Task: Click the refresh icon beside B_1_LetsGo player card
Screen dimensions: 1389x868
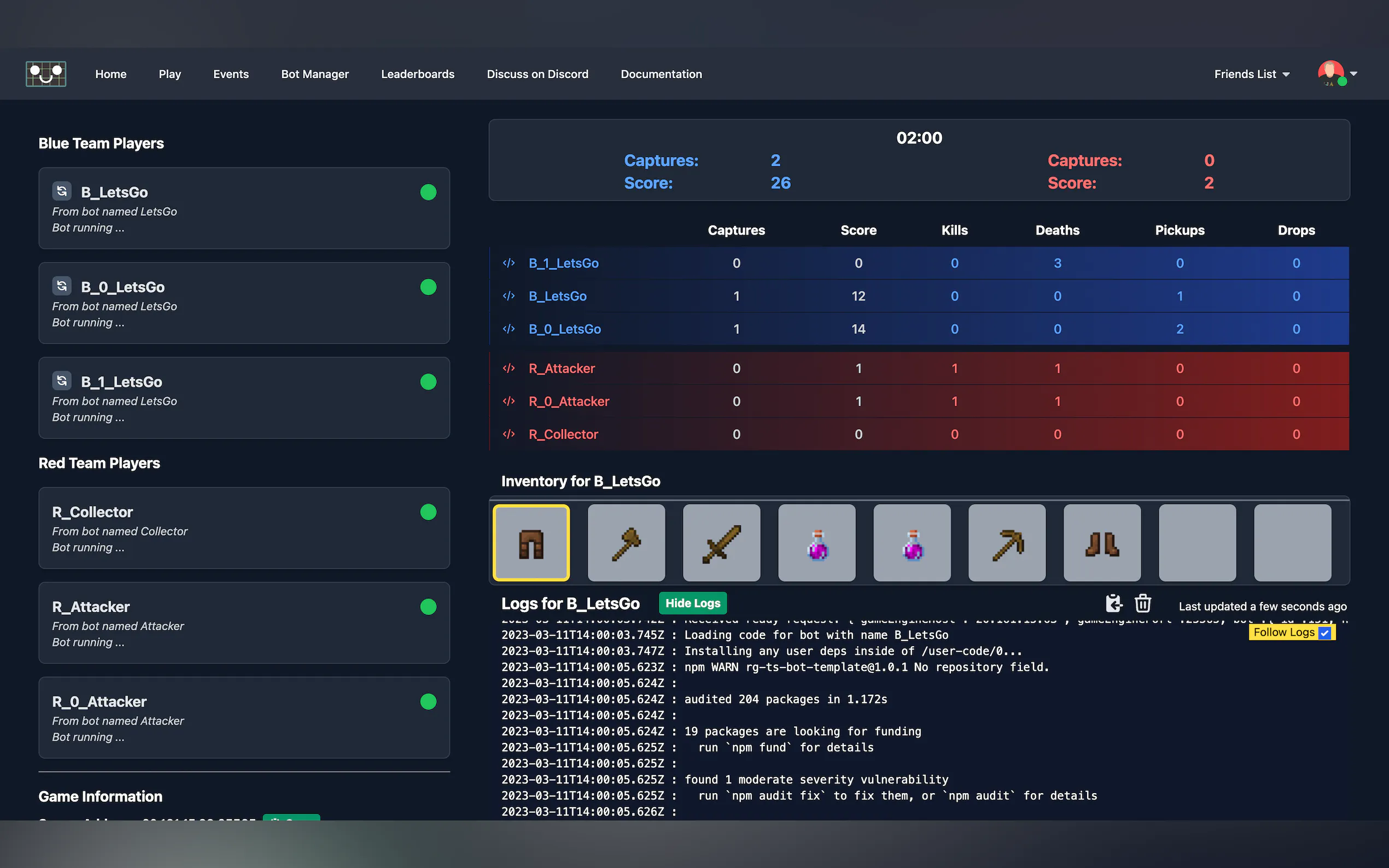Action: (62, 380)
